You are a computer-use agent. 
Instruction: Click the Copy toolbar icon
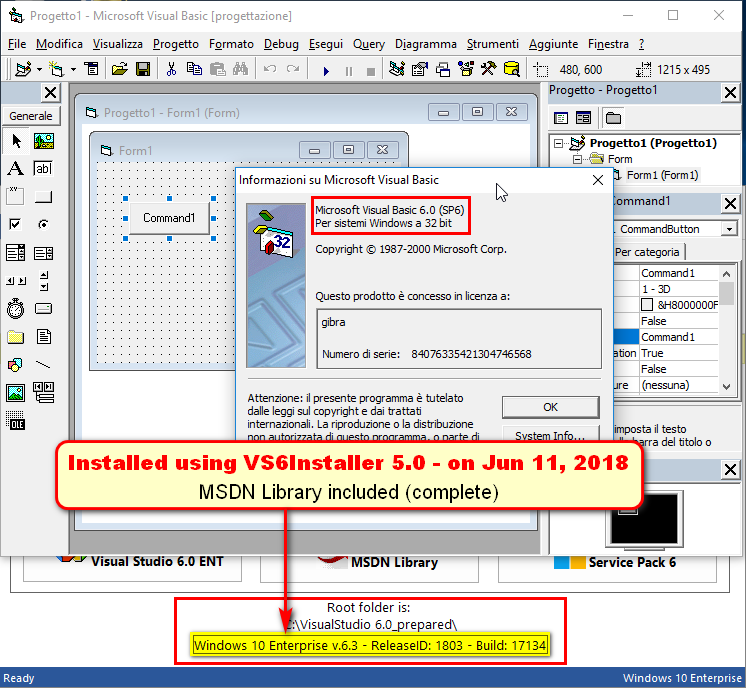tap(194, 69)
